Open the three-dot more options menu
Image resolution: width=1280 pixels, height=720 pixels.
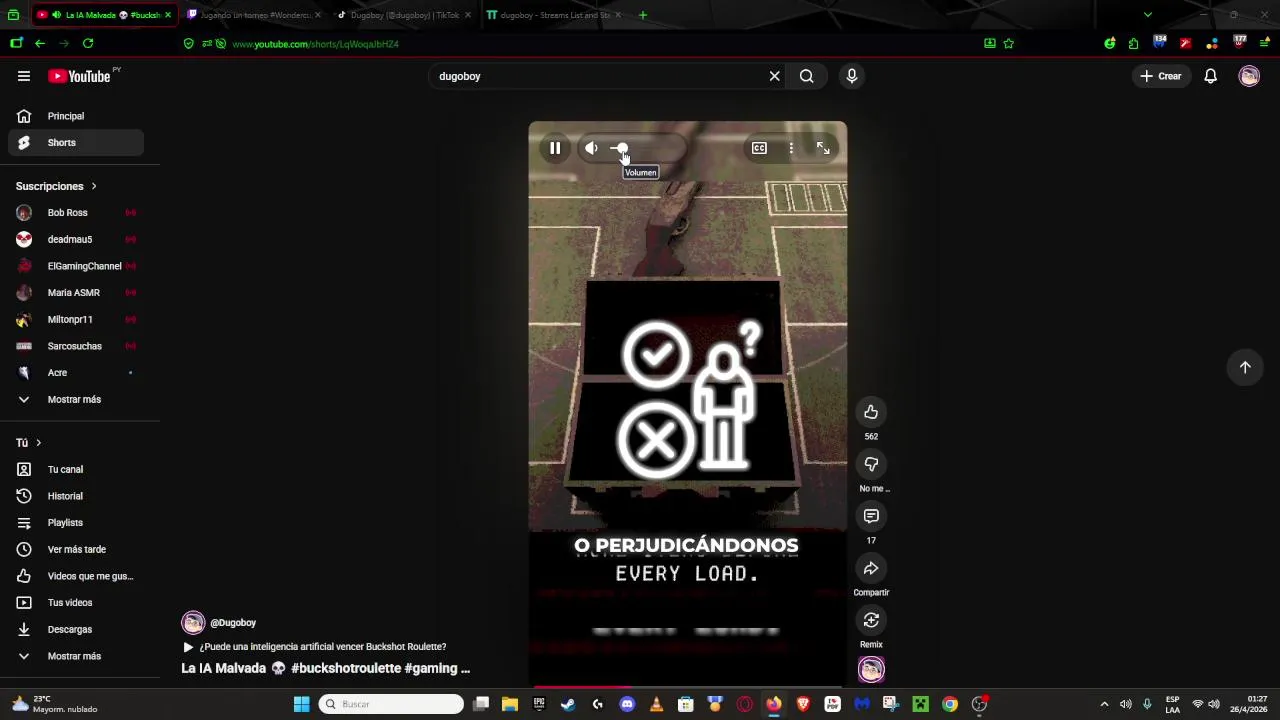click(x=791, y=148)
